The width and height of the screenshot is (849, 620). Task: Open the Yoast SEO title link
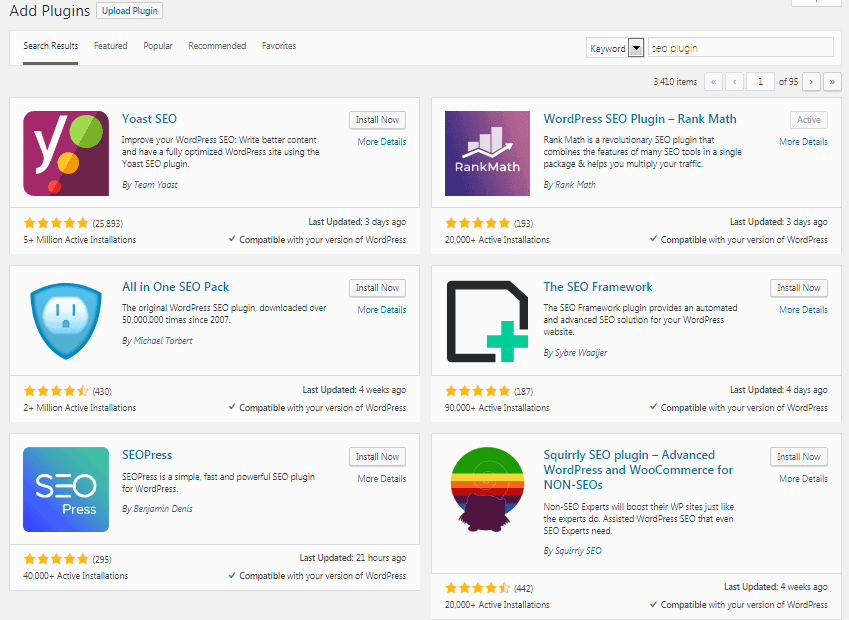tap(149, 119)
